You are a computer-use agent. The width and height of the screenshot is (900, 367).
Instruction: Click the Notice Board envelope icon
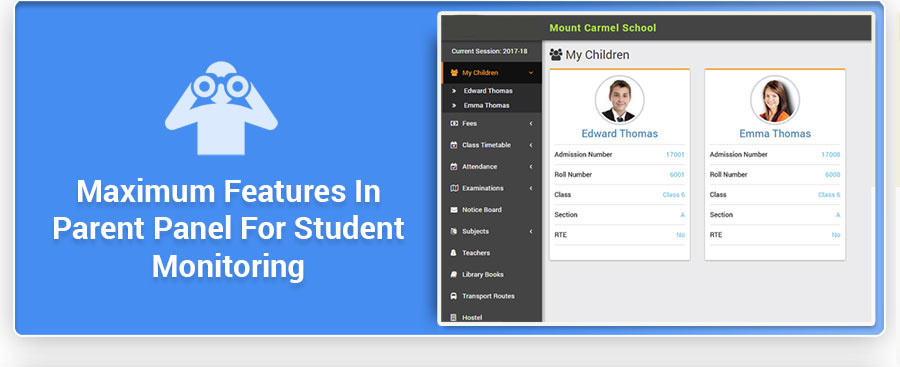tap(454, 210)
